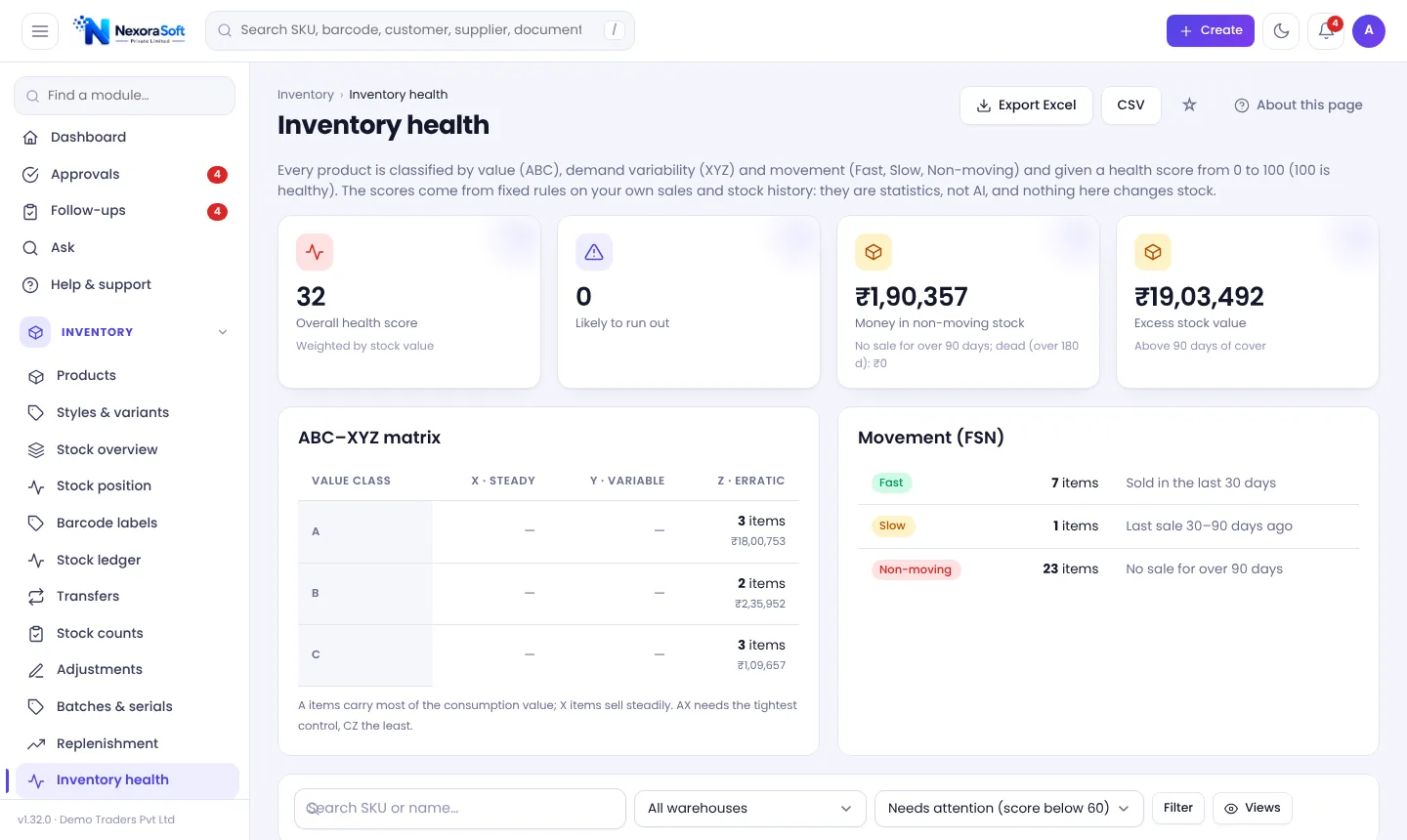
Task: Click the non-moving stock box icon
Action: [874, 252]
